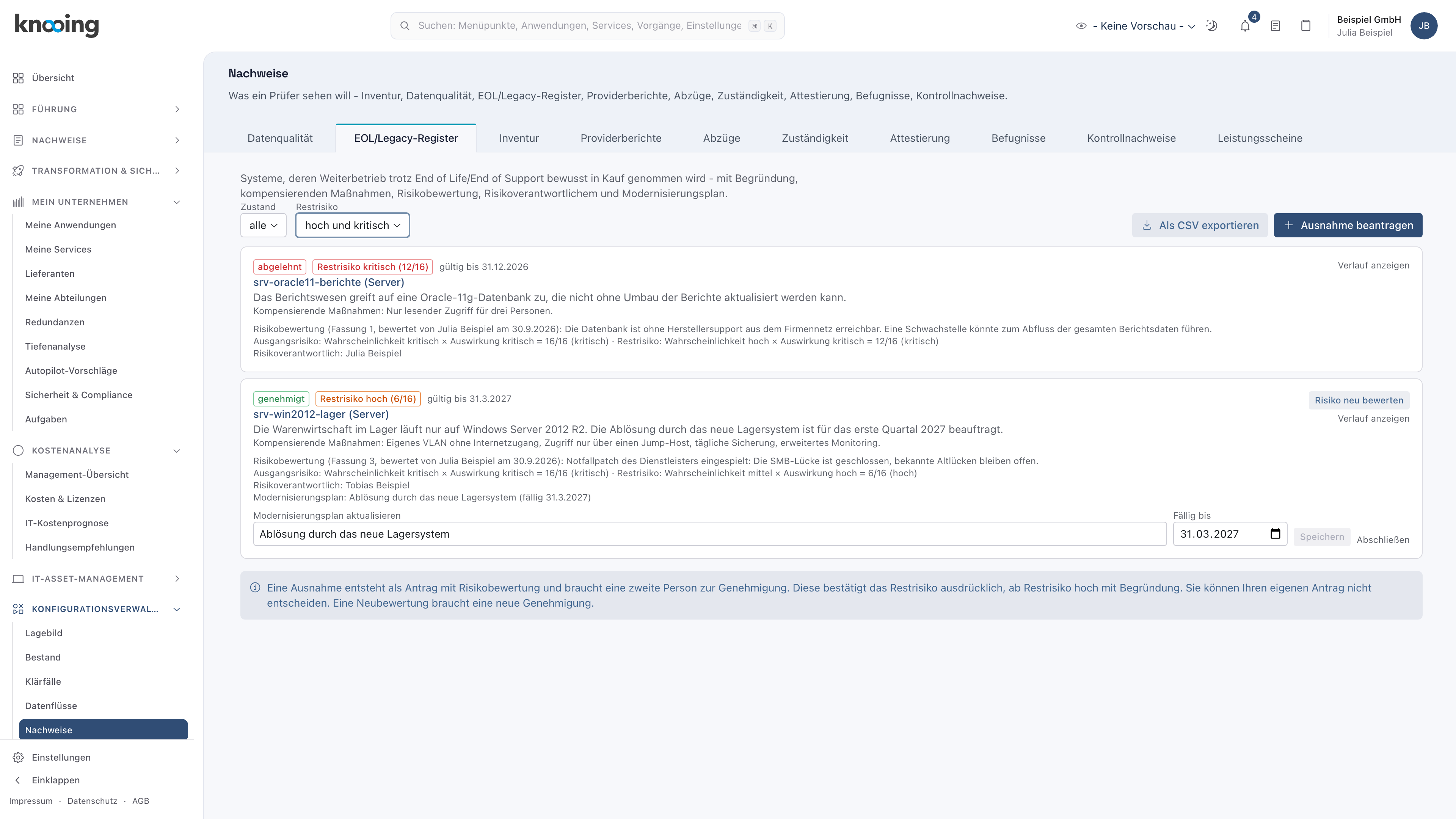This screenshot has height=819, width=1456.
Task: Click the Konfigurationsverwaltung sidebar icon
Action: [x=18, y=609]
